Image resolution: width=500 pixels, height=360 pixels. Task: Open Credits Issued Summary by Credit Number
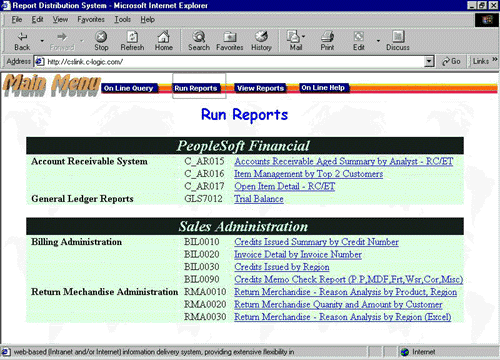(316, 242)
